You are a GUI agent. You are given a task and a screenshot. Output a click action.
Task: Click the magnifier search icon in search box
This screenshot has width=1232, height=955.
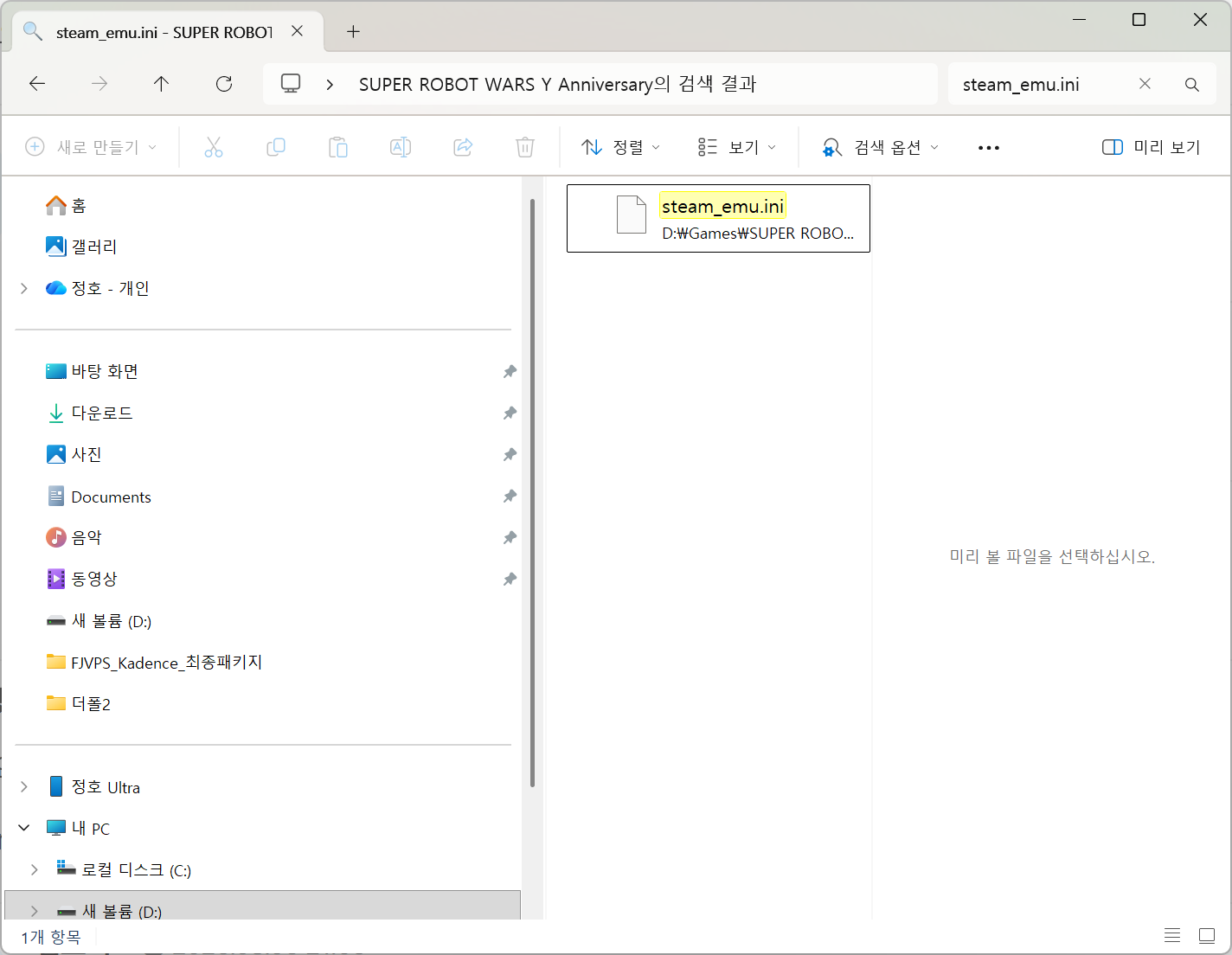coord(1192,85)
